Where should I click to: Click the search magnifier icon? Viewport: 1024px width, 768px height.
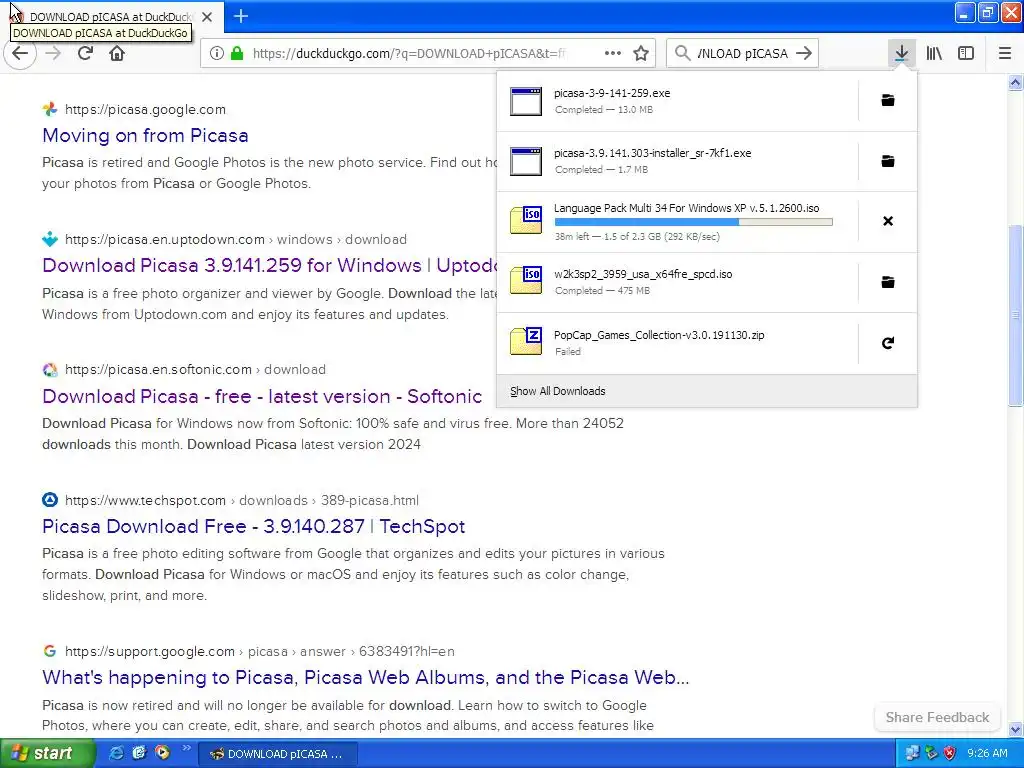(x=682, y=54)
